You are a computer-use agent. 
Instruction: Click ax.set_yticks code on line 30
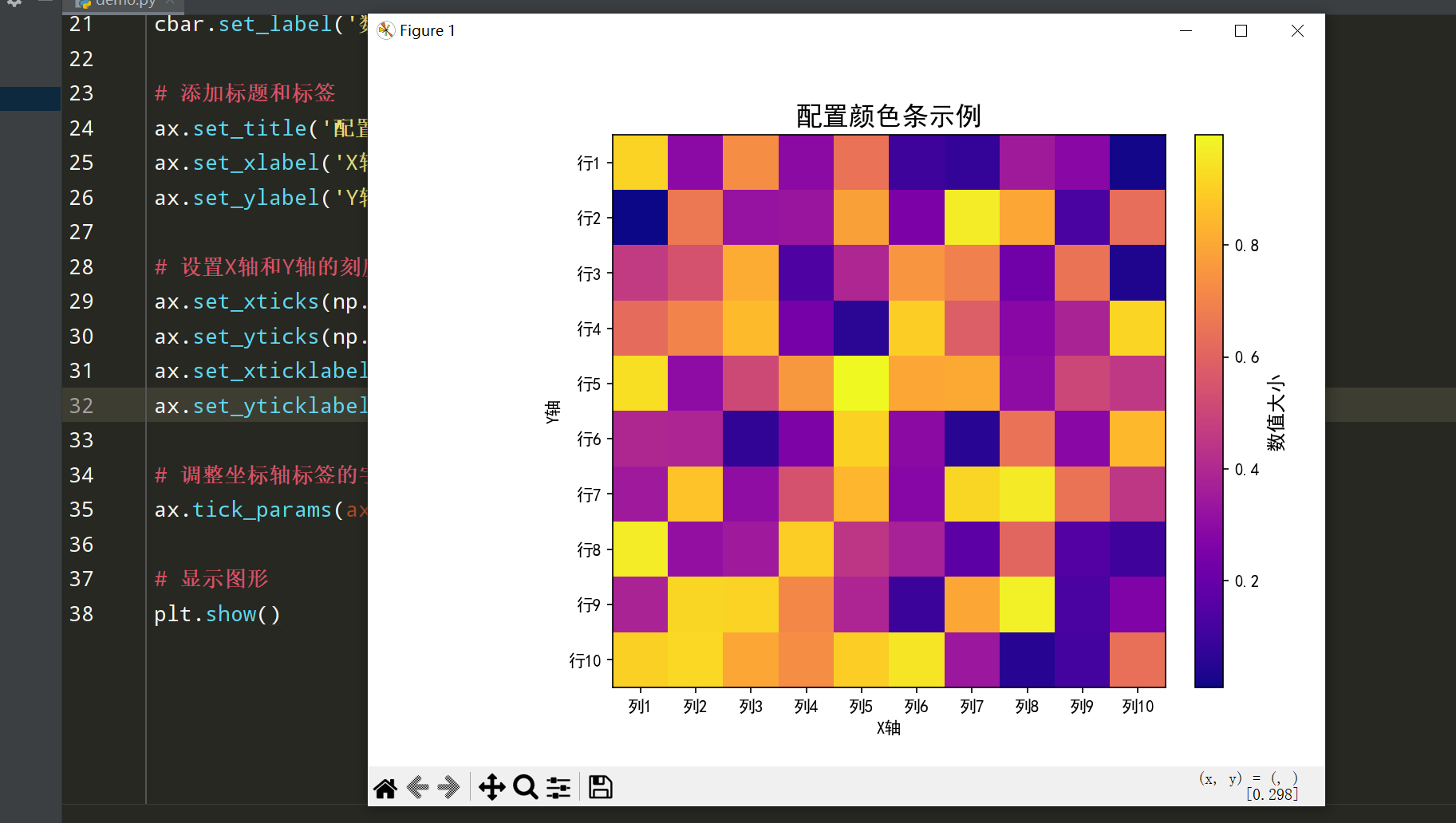[261, 337]
